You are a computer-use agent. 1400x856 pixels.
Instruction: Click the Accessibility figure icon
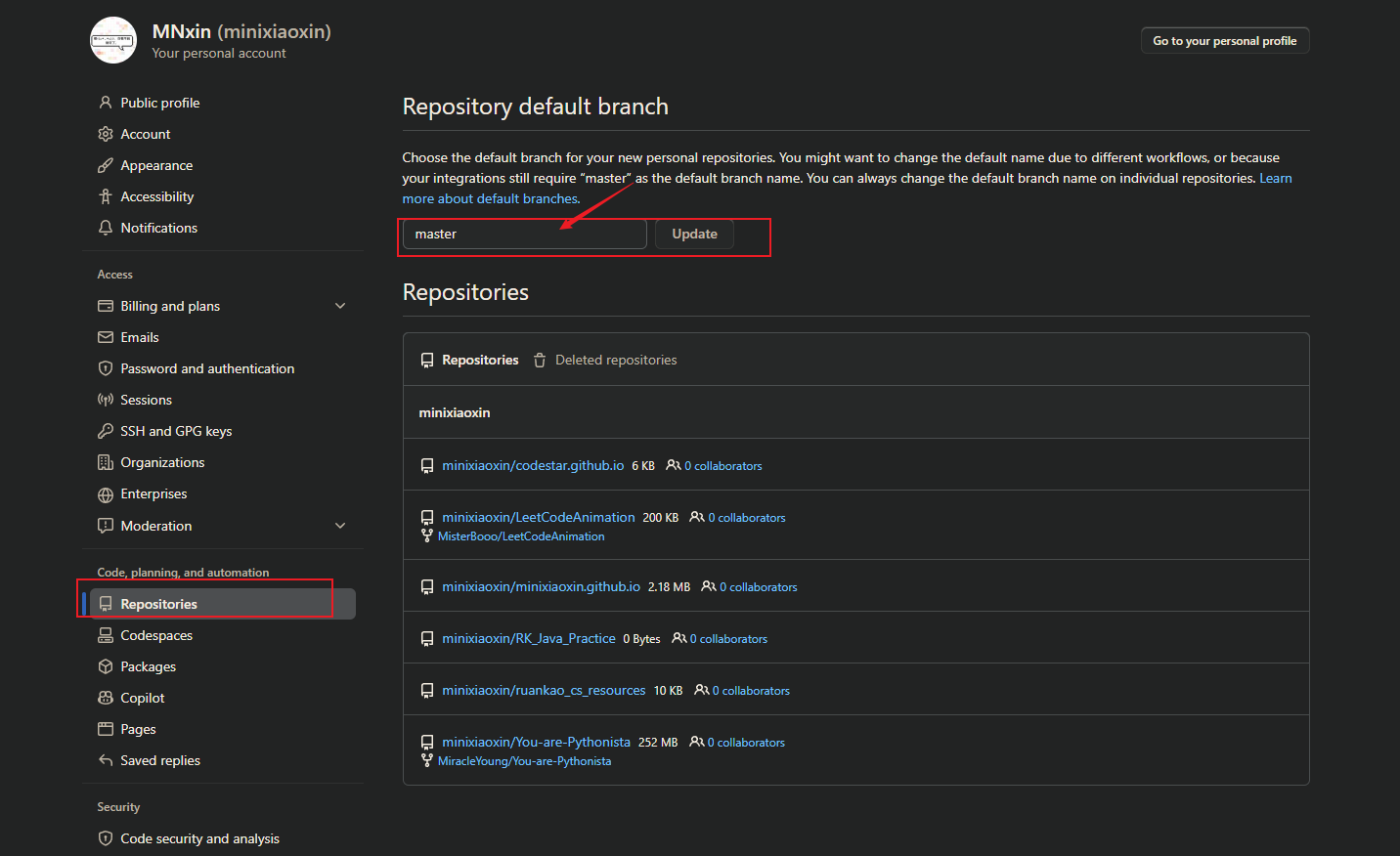[x=106, y=196]
